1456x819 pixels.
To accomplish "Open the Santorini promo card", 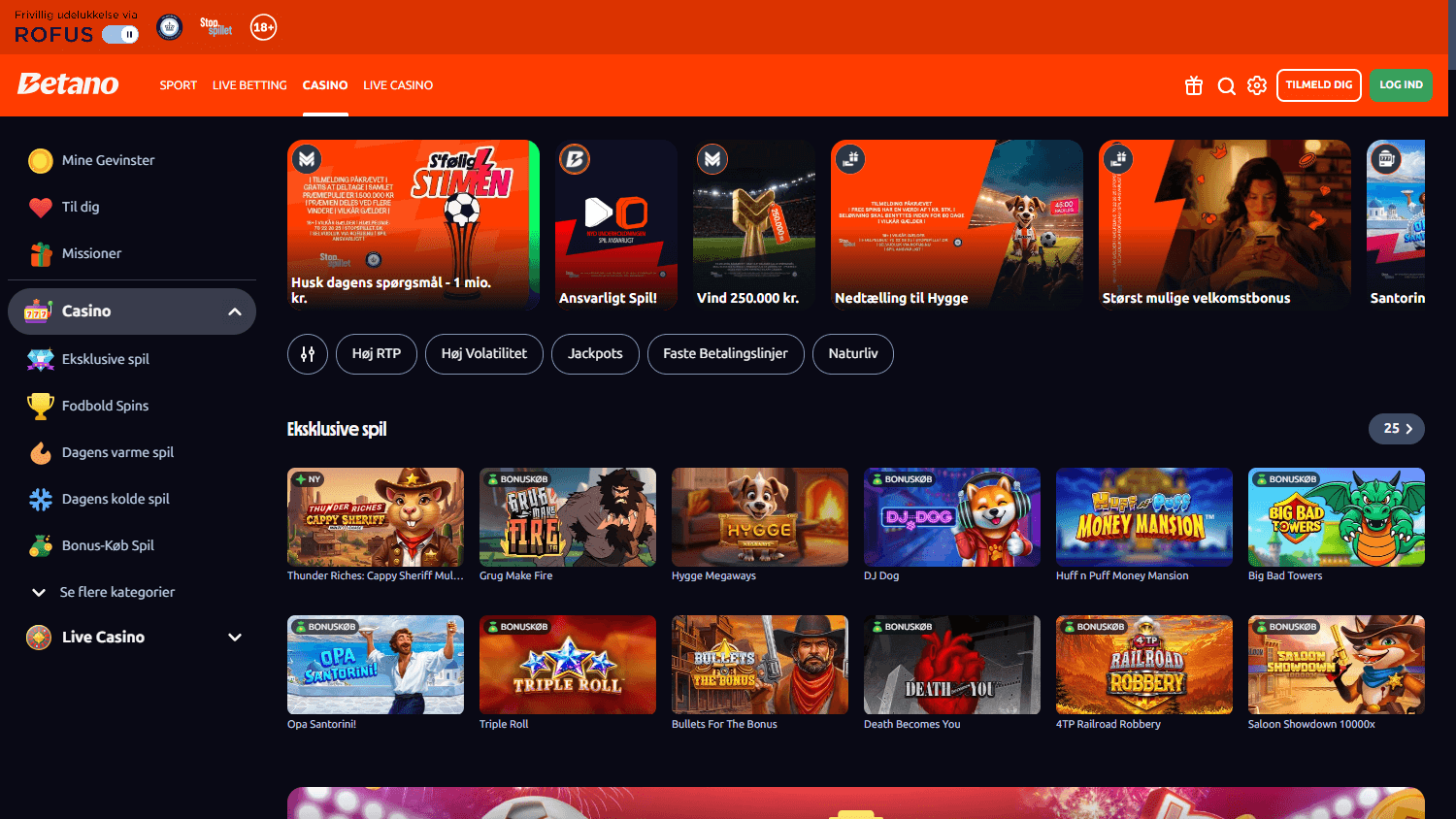I will tap(1396, 224).
